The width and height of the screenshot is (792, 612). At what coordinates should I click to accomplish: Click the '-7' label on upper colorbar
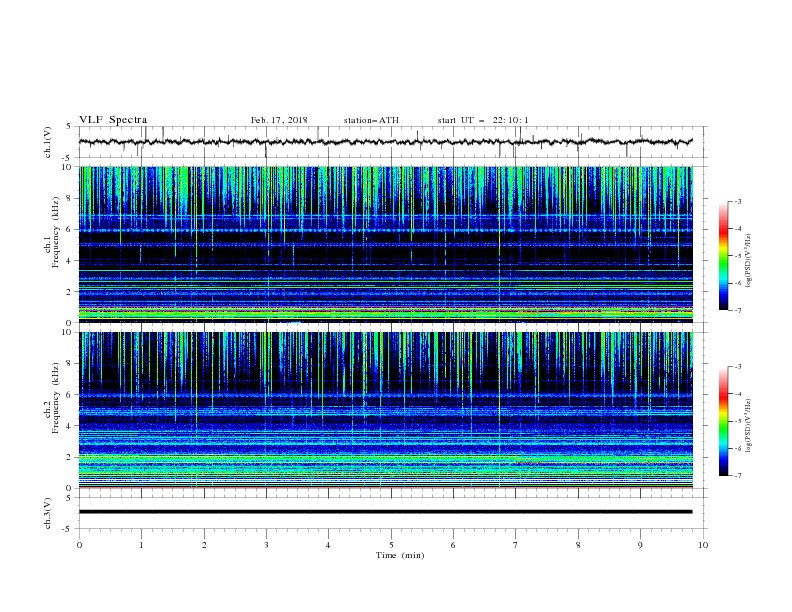pos(737,311)
